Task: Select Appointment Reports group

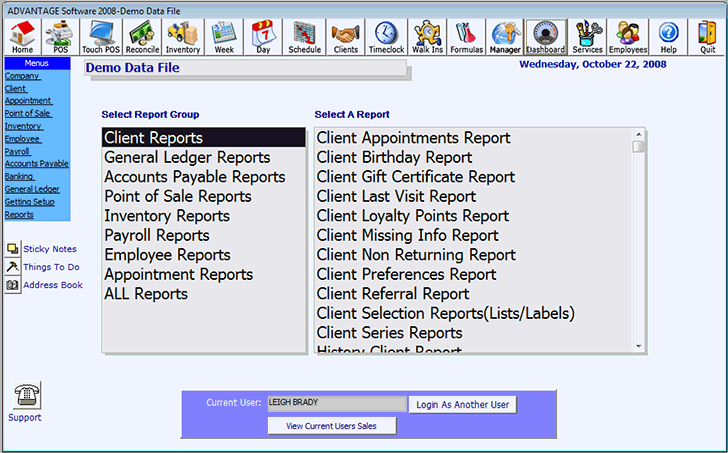Action: pos(204,274)
